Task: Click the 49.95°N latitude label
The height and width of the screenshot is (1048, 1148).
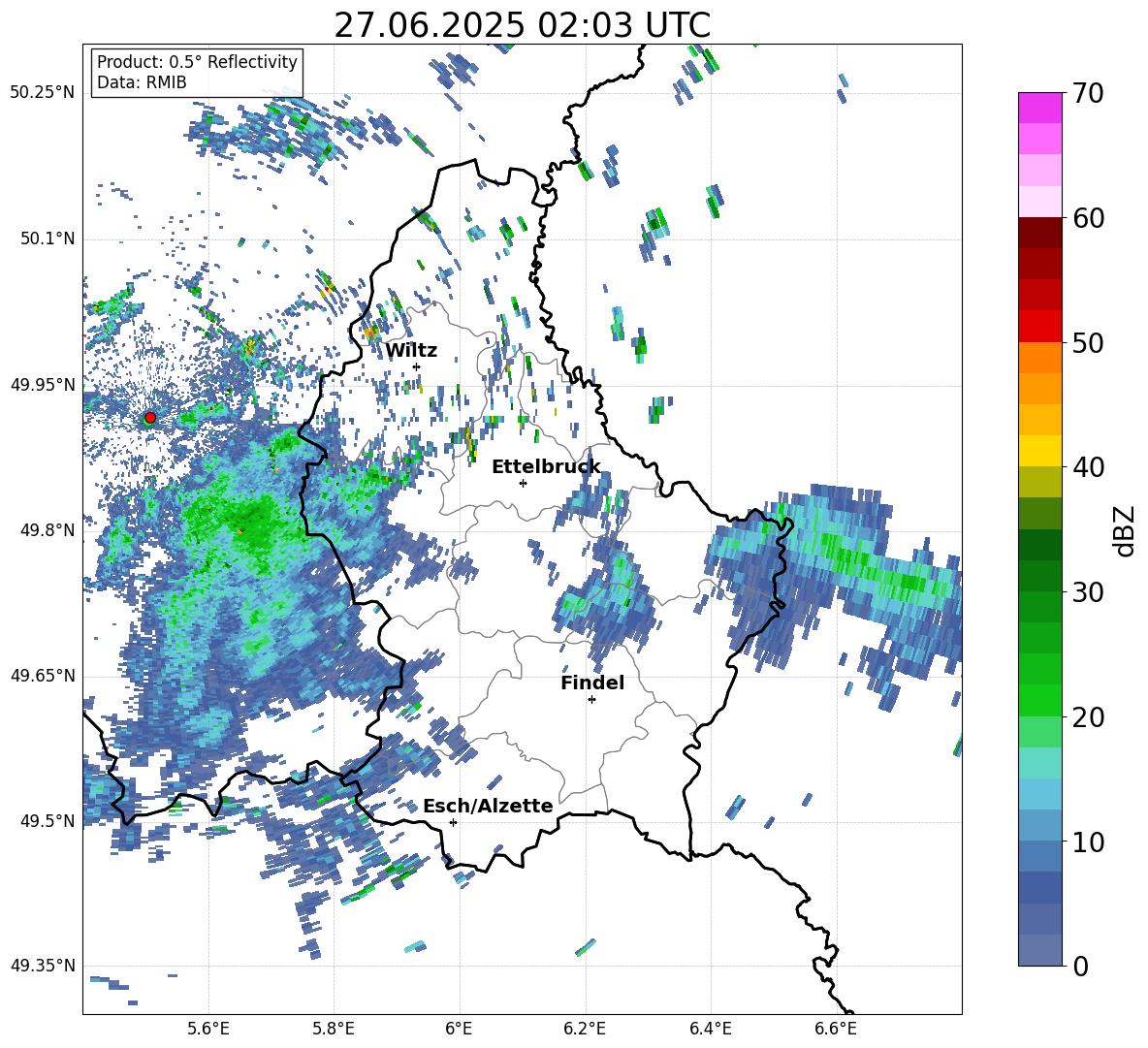Action: (43, 384)
